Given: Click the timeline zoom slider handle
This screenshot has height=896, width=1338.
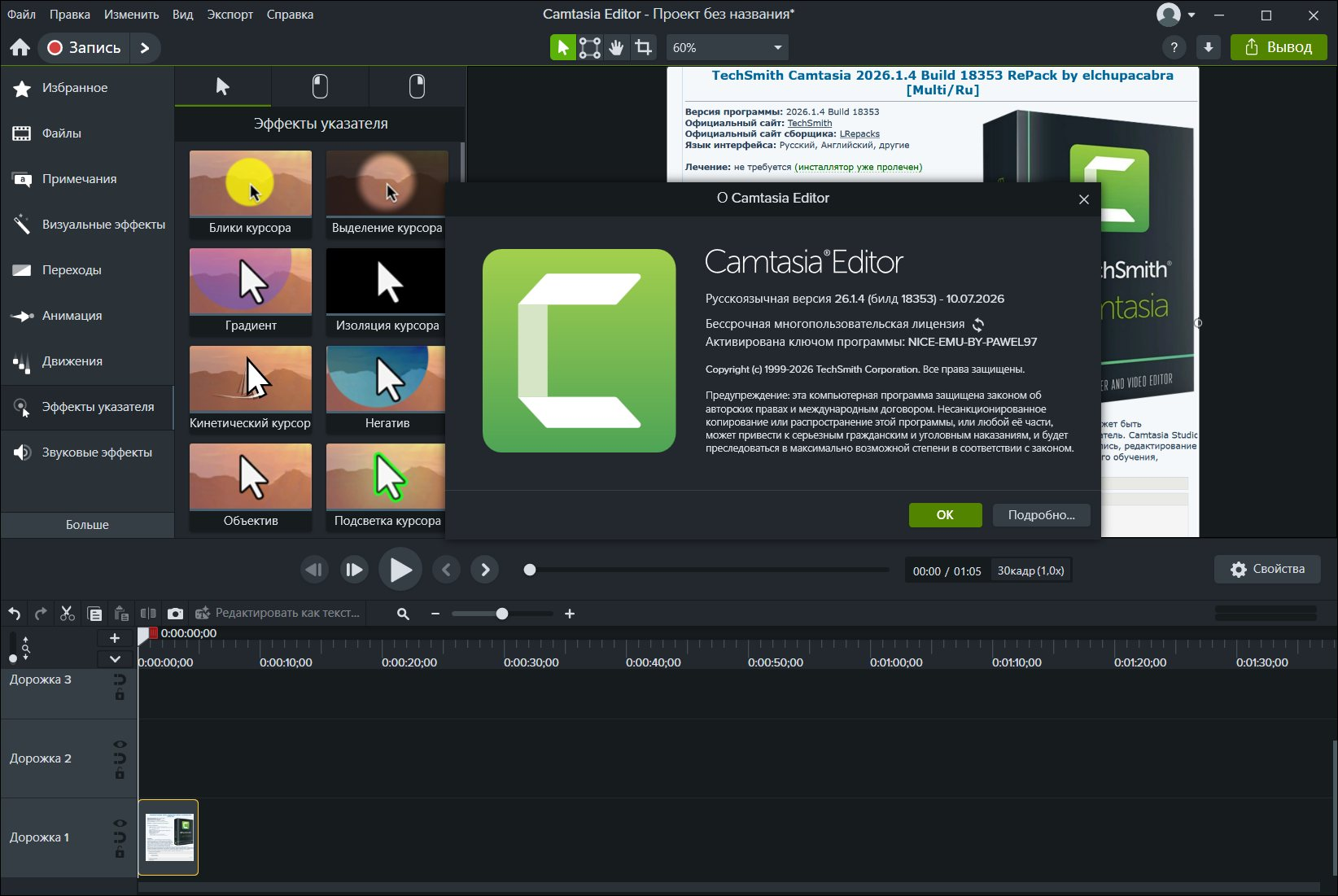Looking at the screenshot, I should point(502,614).
